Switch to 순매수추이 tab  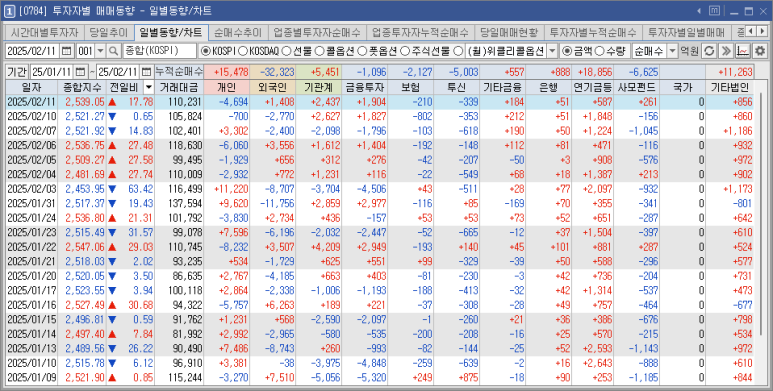pos(238,33)
